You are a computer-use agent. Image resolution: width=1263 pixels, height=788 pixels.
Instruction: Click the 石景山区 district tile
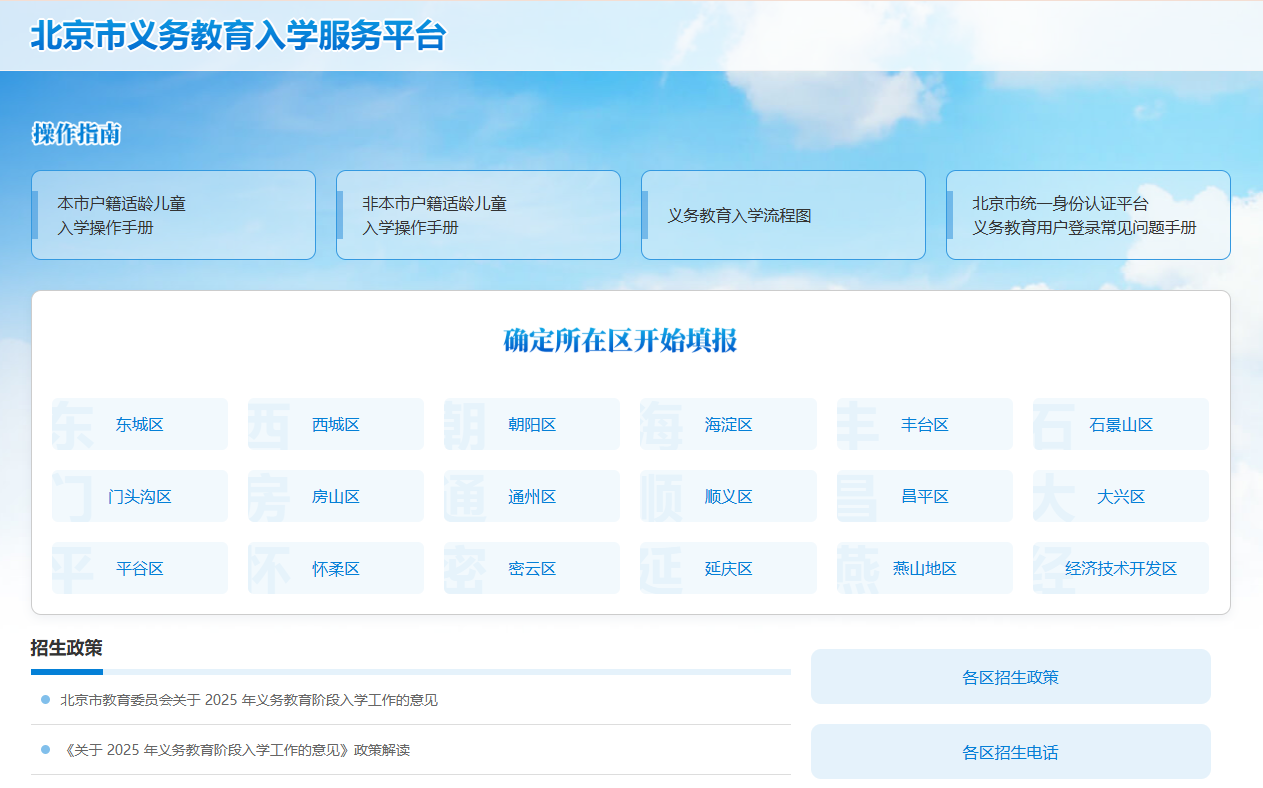coord(1121,425)
